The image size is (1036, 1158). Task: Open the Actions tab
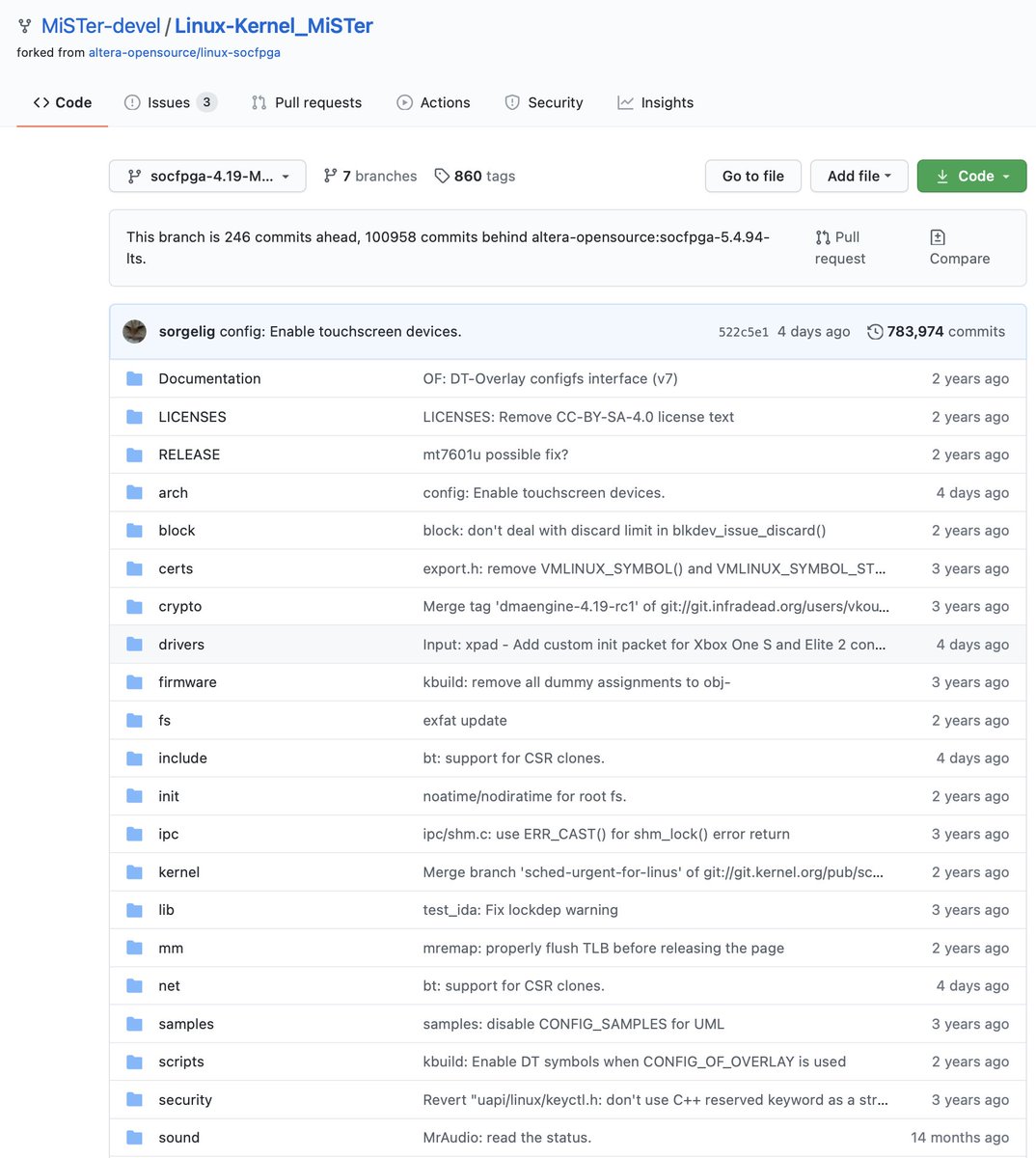point(434,102)
